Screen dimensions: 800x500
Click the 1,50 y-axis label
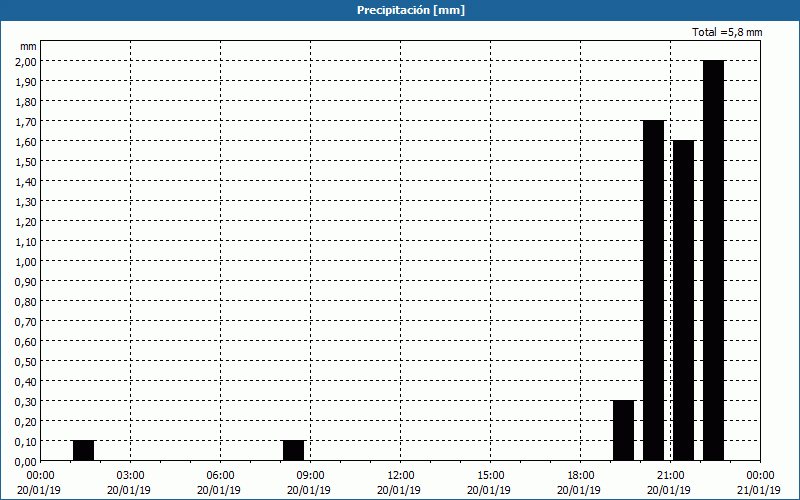click(x=28, y=161)
